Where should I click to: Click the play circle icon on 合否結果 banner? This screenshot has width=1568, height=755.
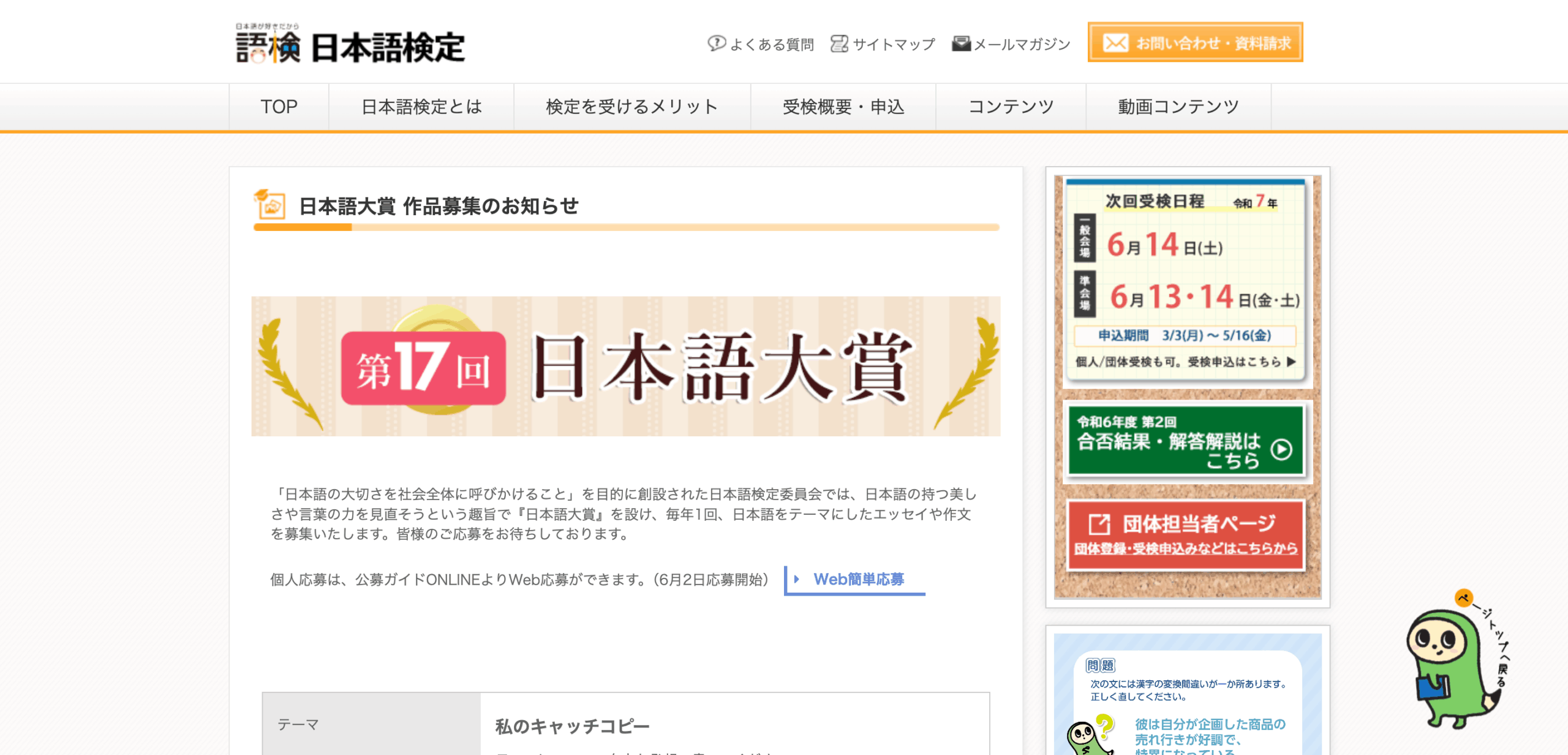pos(1281,449)
